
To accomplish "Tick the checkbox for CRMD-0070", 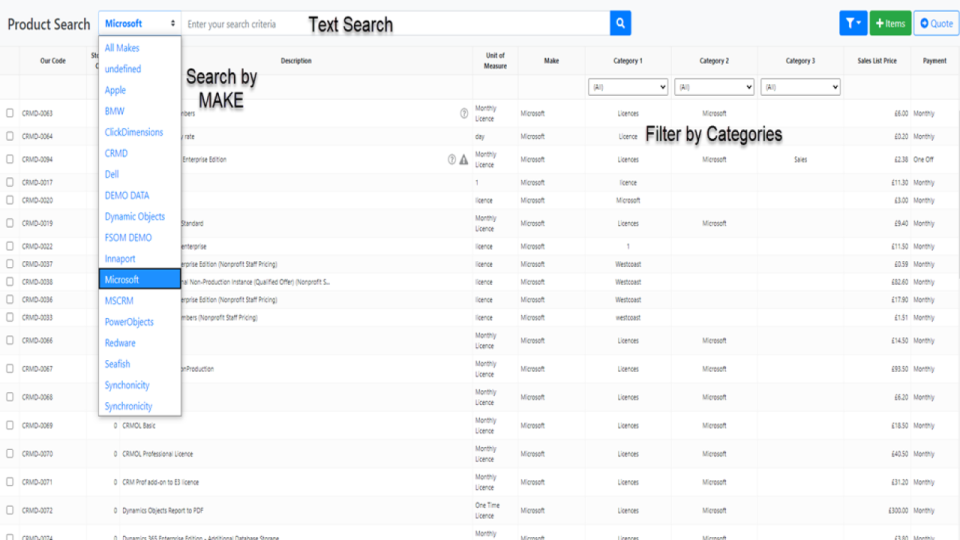I will coord(10,453).
